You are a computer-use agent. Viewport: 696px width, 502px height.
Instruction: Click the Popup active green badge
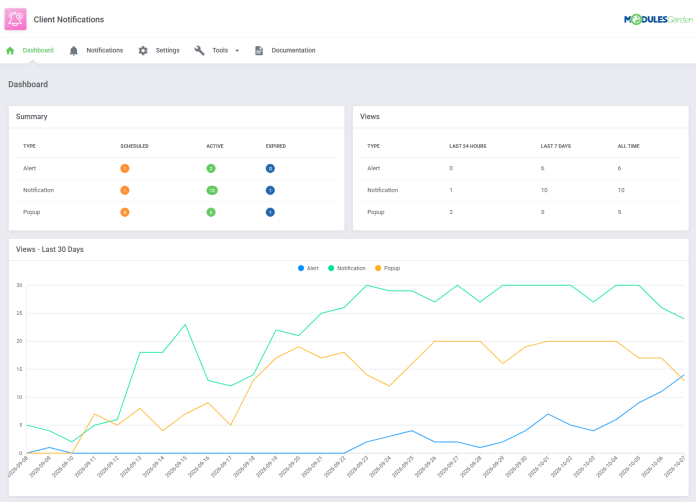pos(211,212)
